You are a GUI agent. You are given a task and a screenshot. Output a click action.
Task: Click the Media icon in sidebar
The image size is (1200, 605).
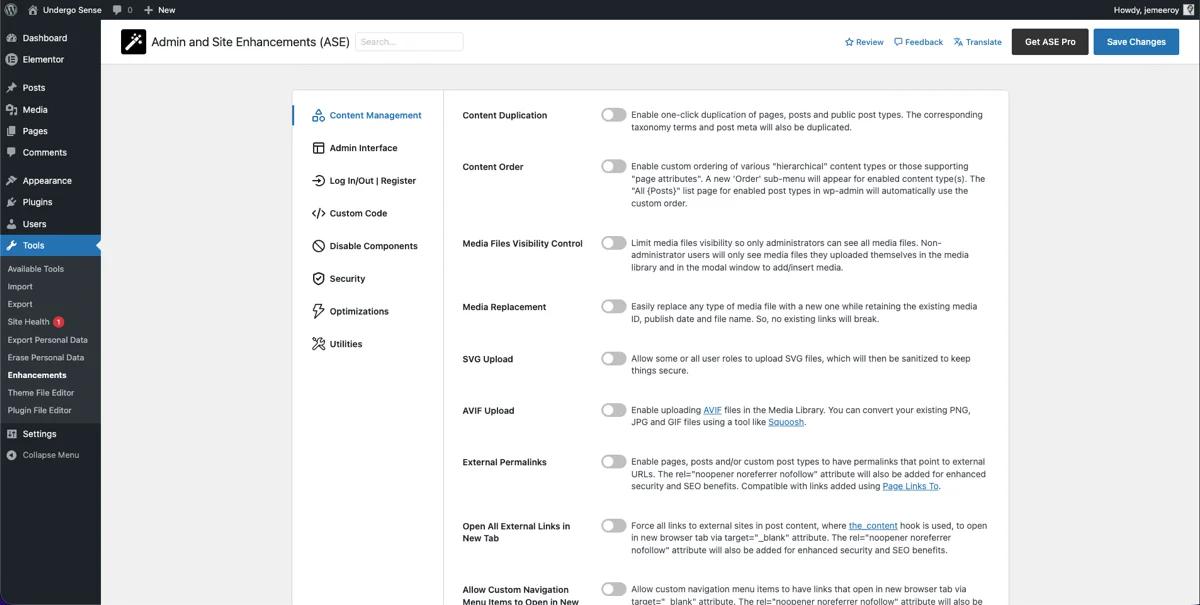pyautogui.click(x=11, y=110)
